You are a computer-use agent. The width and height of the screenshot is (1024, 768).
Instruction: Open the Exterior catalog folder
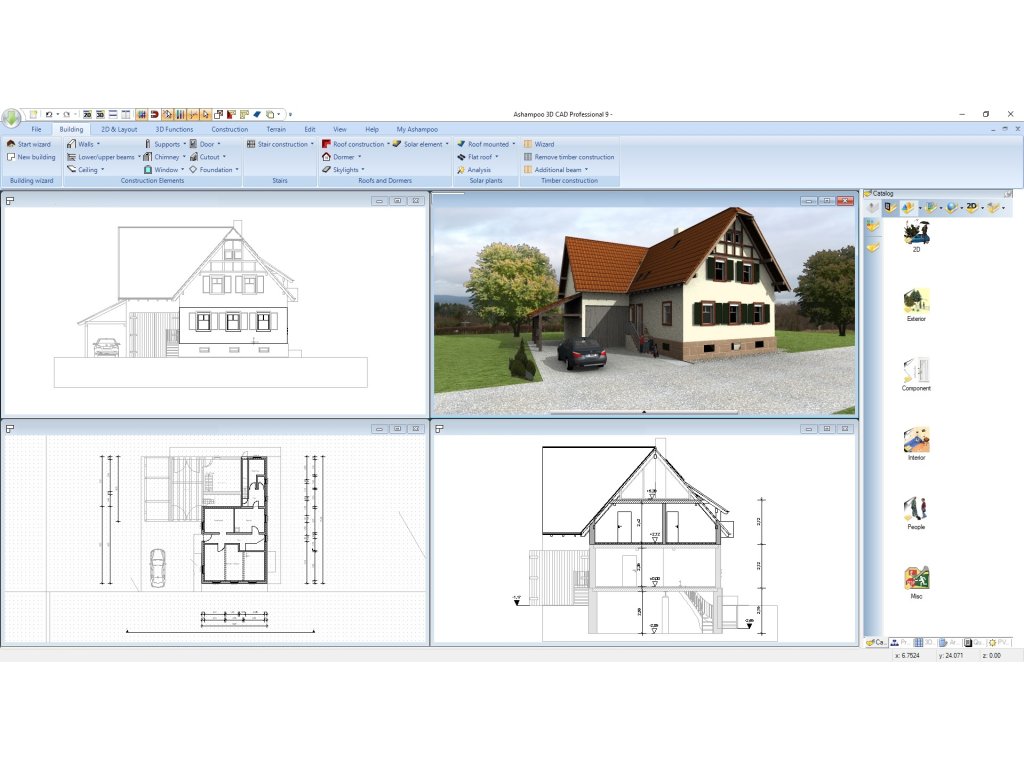coord(916,305)
